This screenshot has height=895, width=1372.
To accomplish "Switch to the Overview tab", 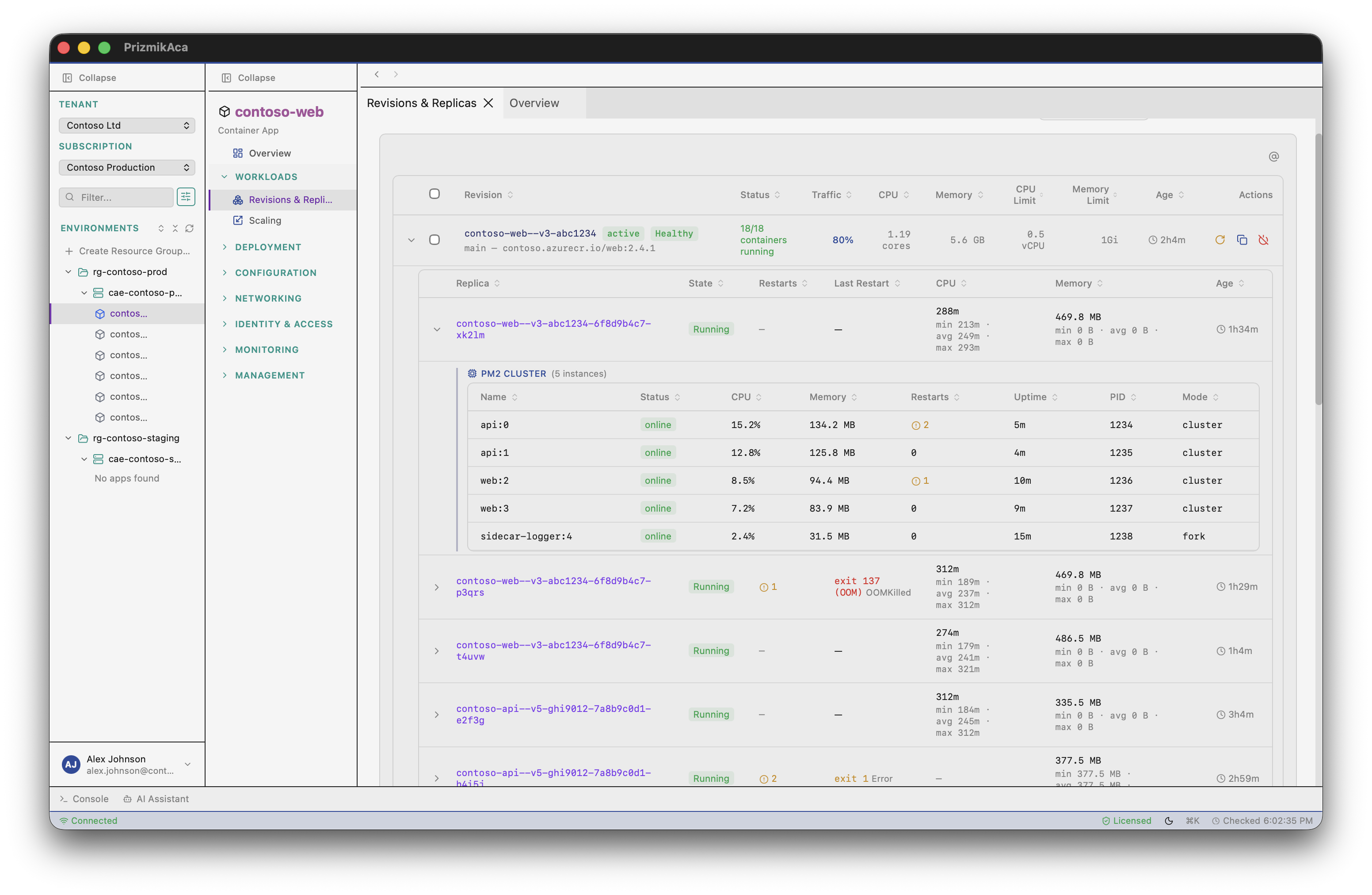I will tap(533, 103).
